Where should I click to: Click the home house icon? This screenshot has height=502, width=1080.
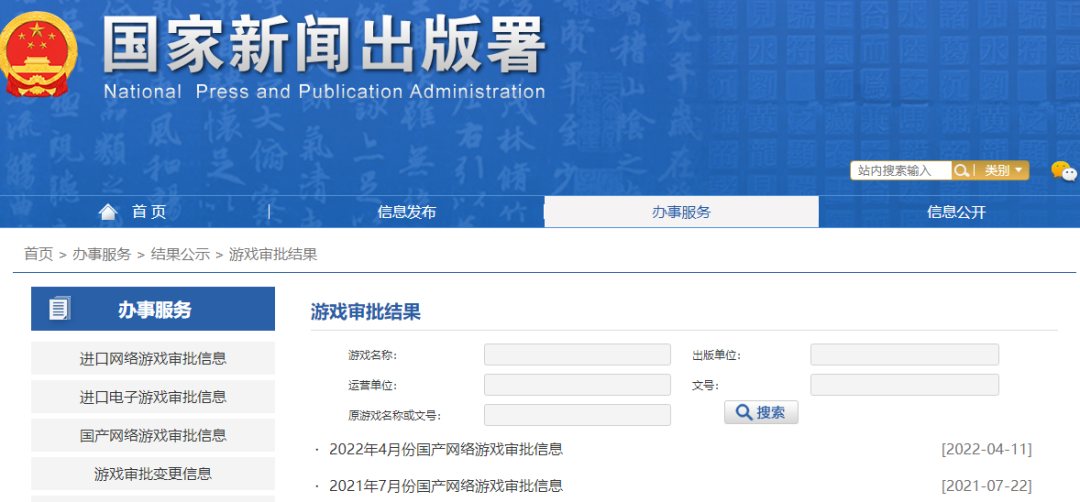pos(108,212)
